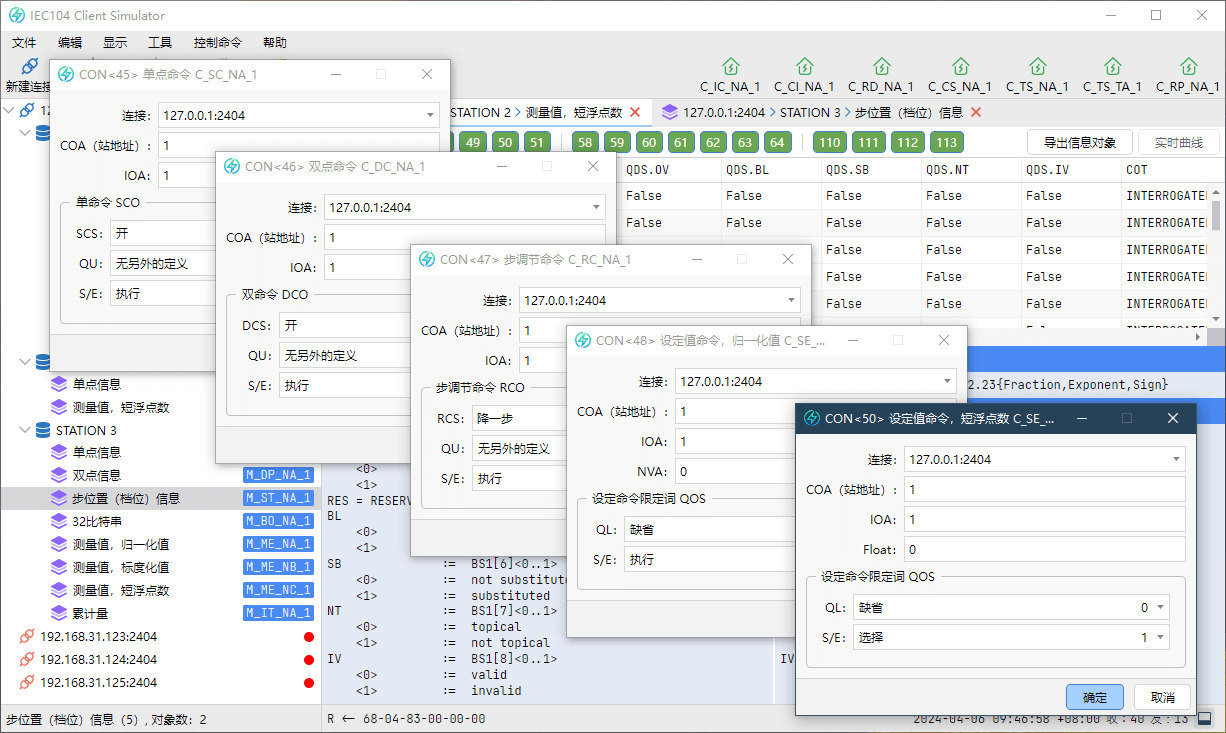The image size is (1226, 733).
Task: Click the C_CI_NA_1 counter interrogation icon
Action: pos(804,68)
